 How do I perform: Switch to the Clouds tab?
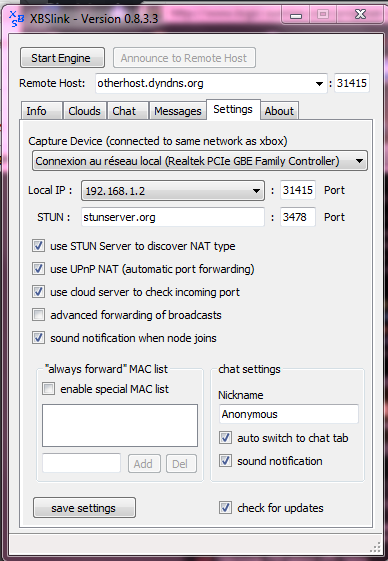pyautogui.click(x=84, y=111)
